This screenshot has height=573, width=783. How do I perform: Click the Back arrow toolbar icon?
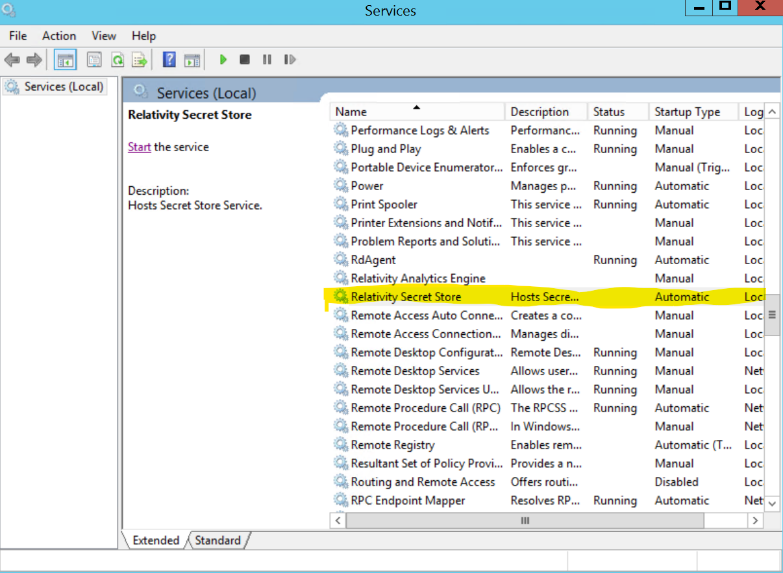[x=12, y=60]
